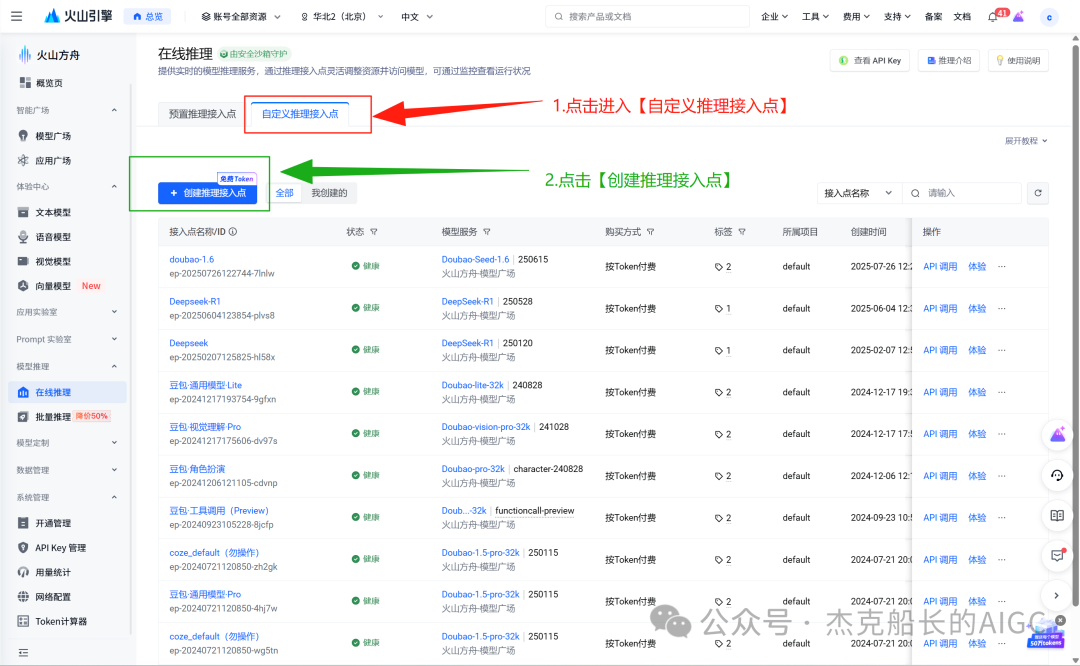This screenshot has height=666, width=1080.
Task: Click the user avatar icon
Action: (x=1048, y=17)
